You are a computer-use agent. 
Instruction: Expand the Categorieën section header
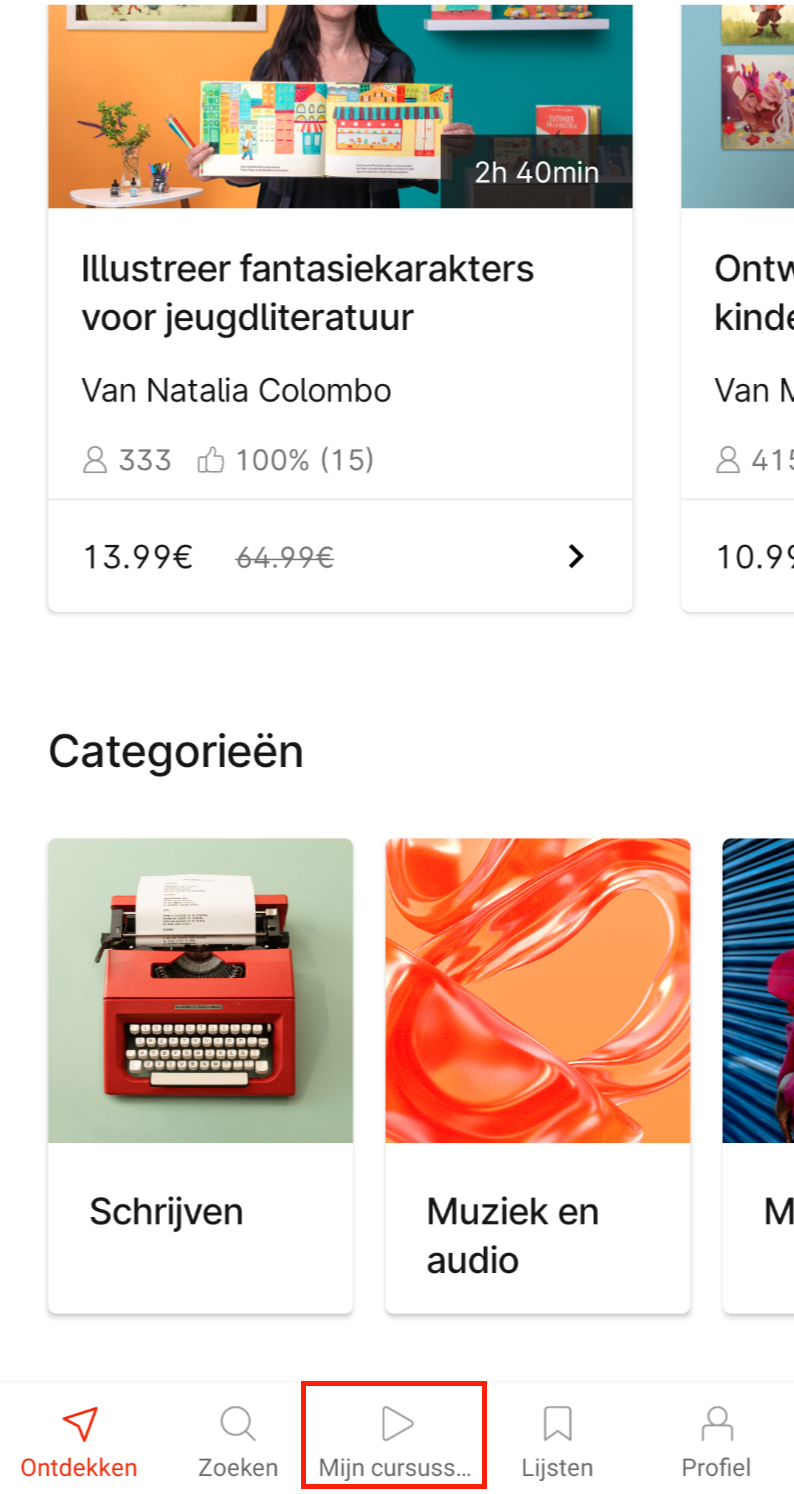pyautogui.click(x=177, y=751)
